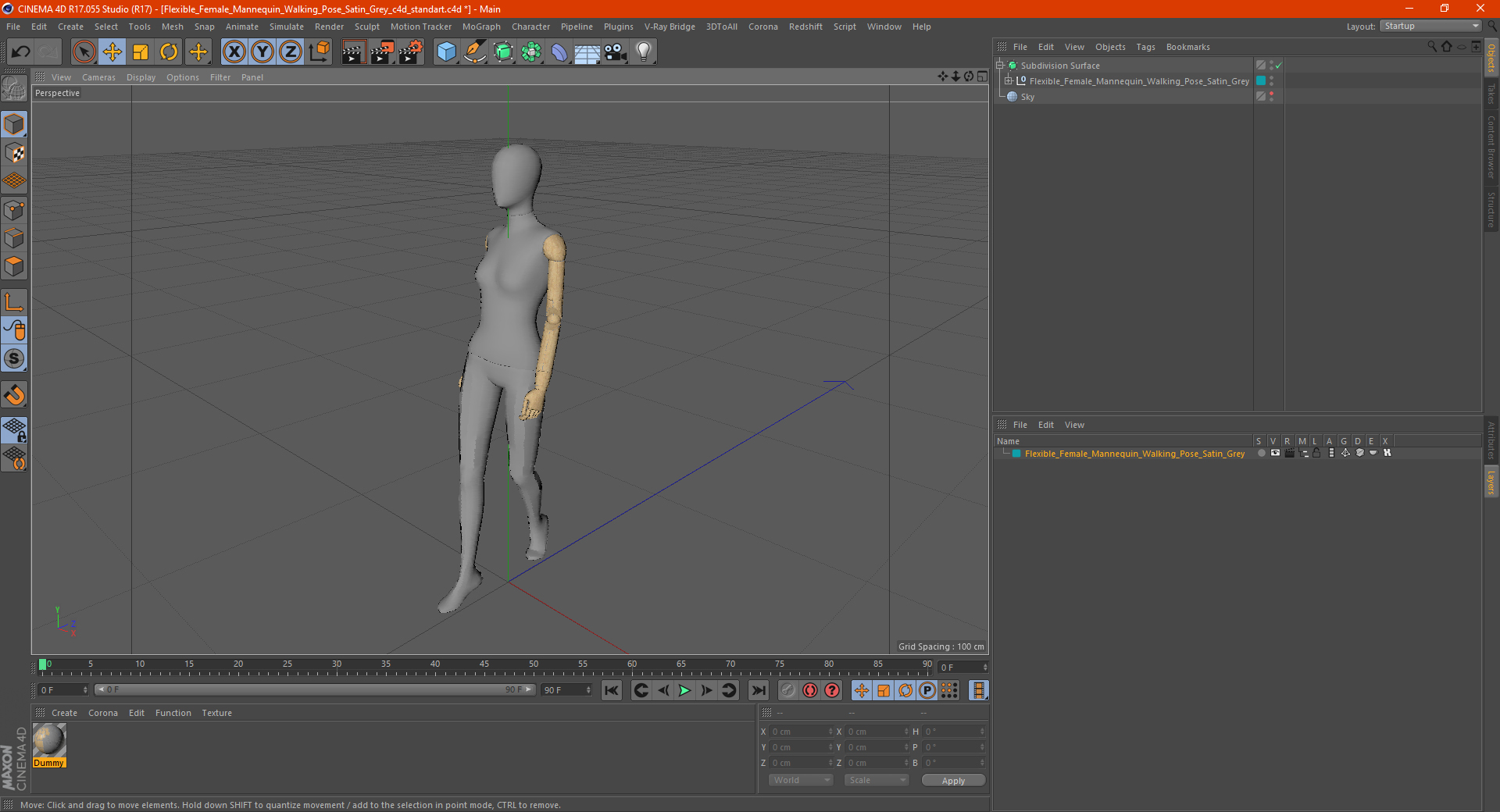
Task: Switch to Edges mode
Action: [14, 237]
